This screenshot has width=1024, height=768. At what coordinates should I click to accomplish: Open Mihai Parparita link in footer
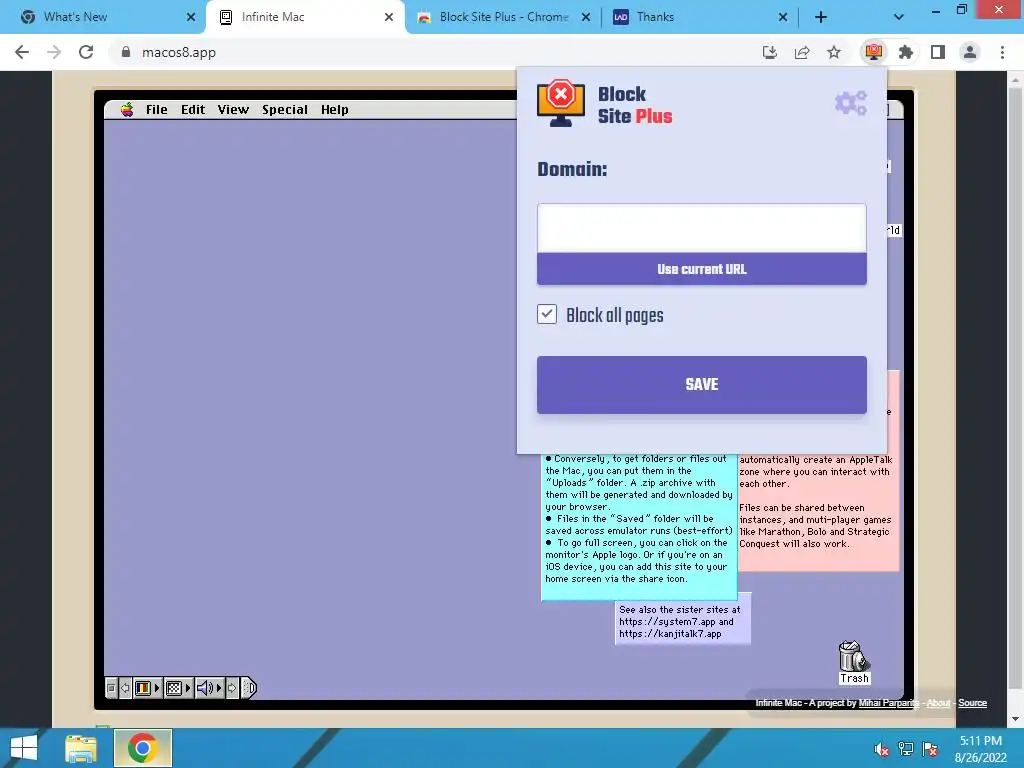888,703
